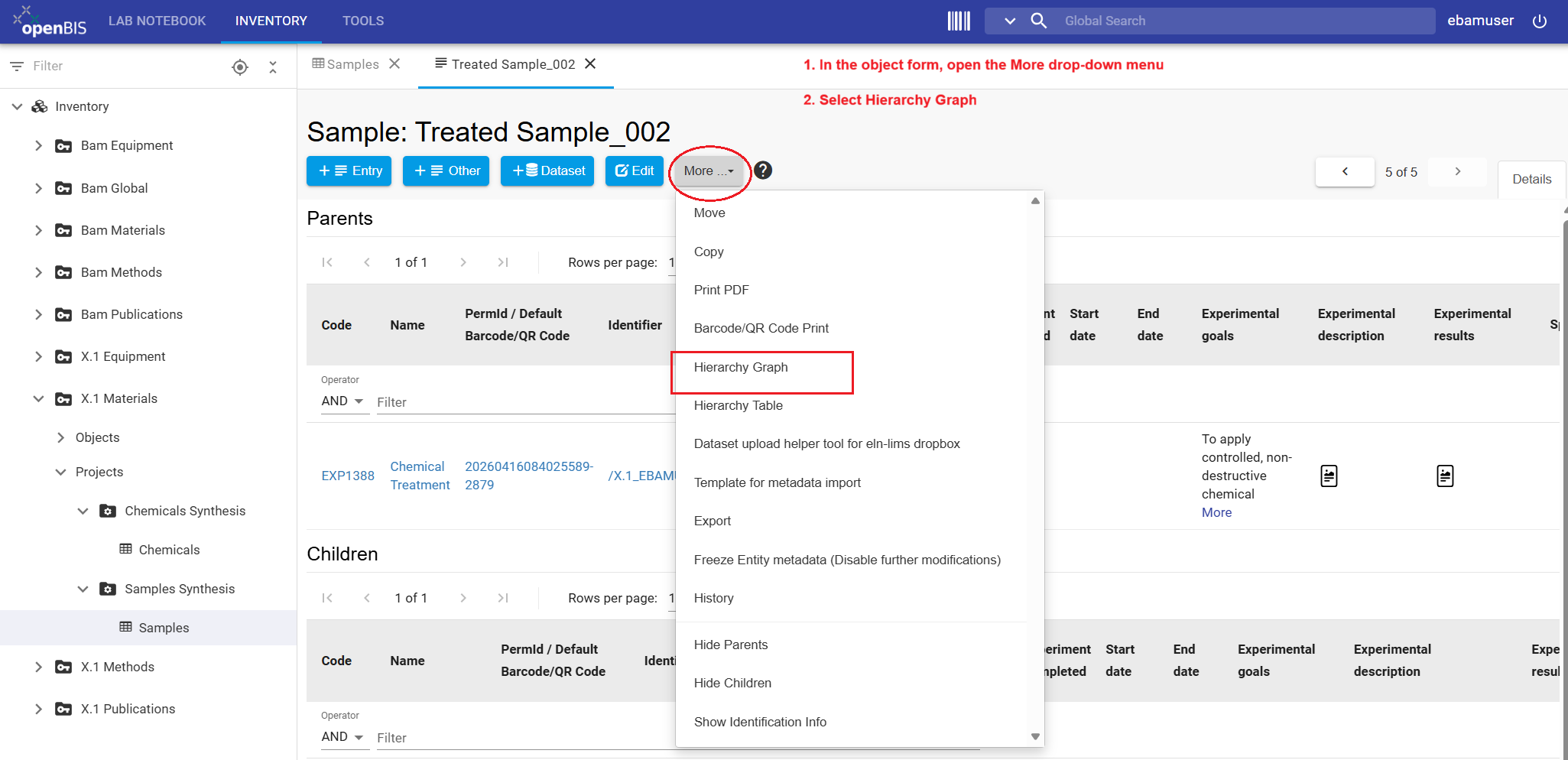Click the Edit button
Image resolution: width=1568 pixels, height=760 pixels.
tap(635, 171)
